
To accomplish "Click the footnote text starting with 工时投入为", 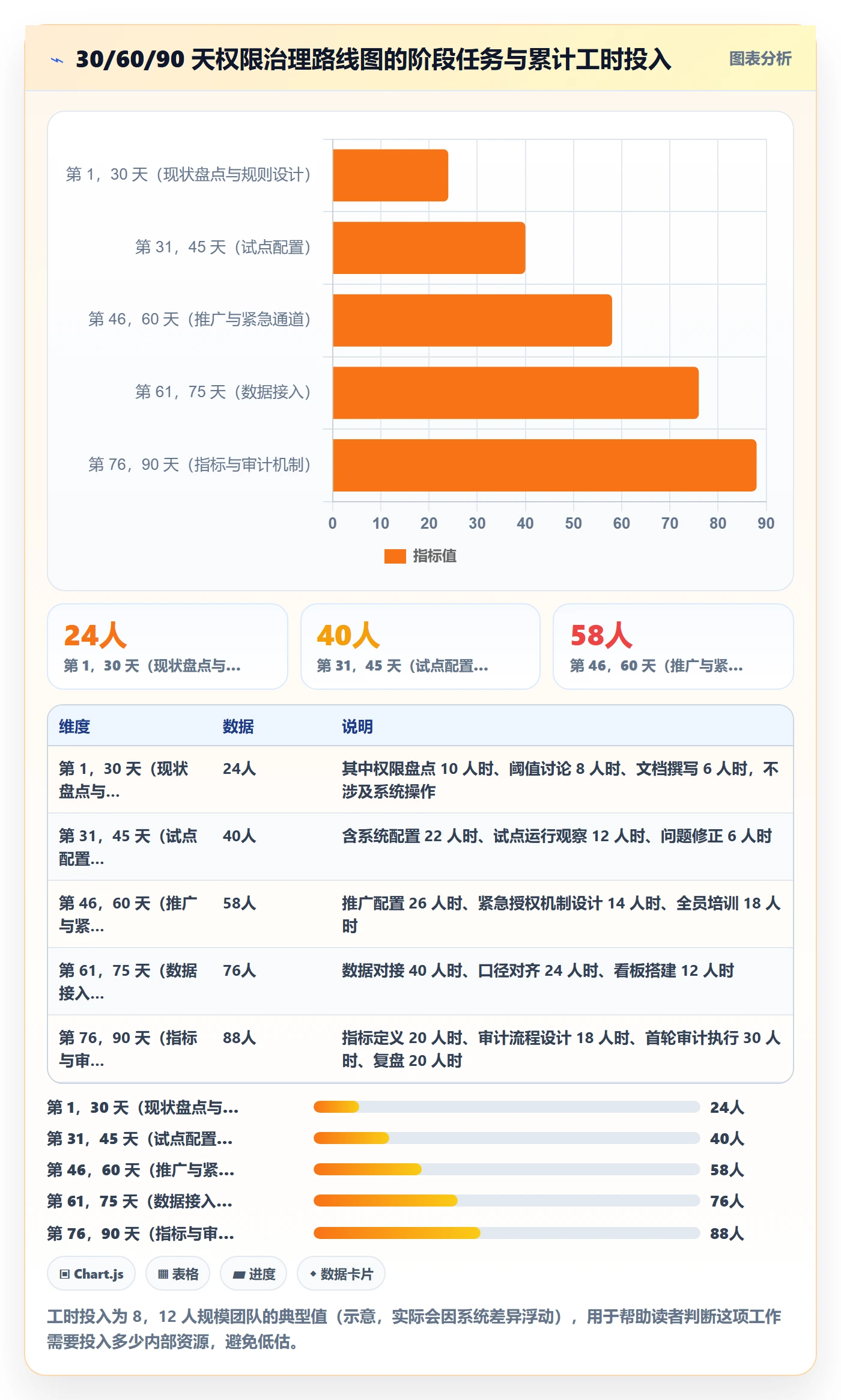I will (414, 1329).
